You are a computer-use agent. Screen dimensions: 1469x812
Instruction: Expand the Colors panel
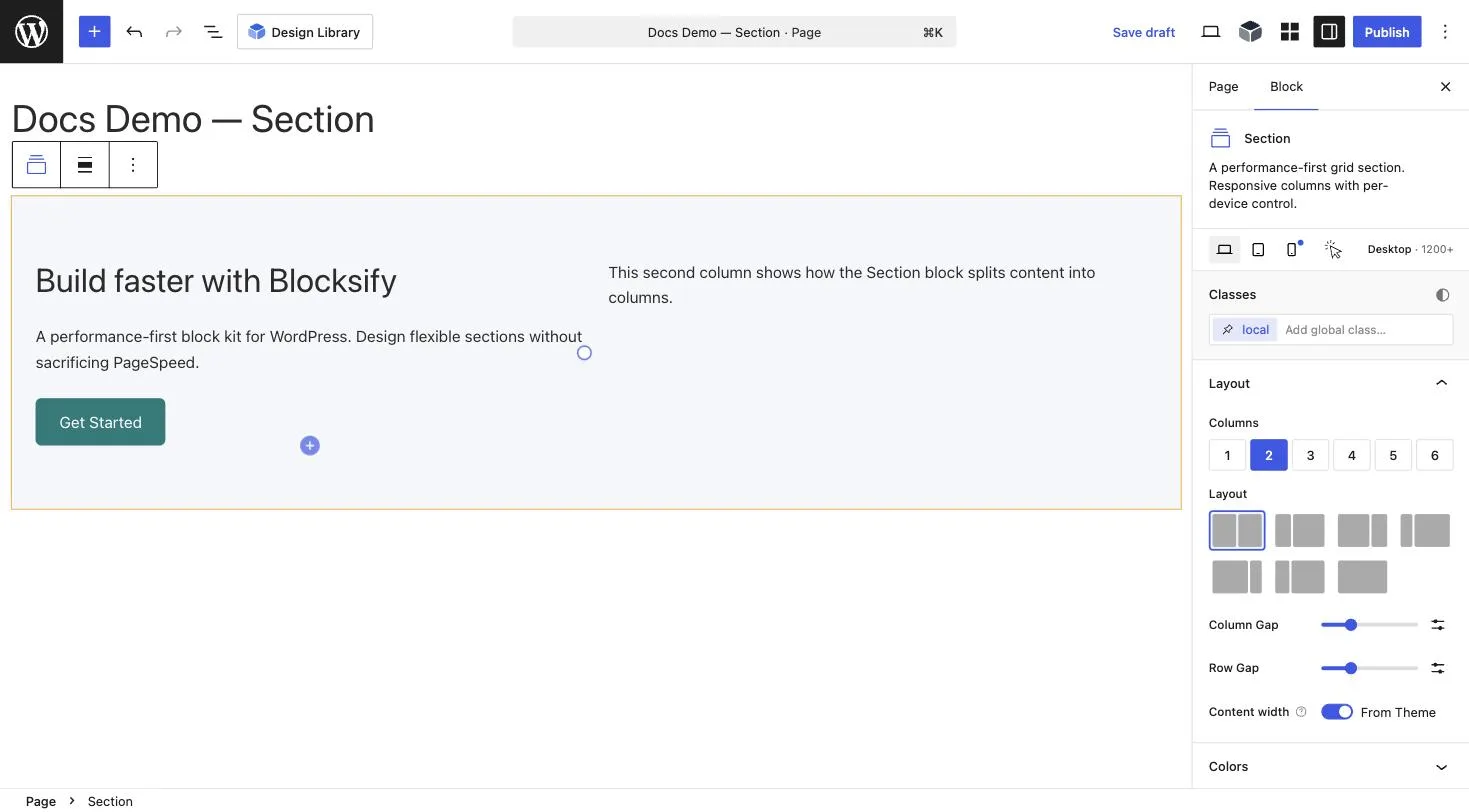tap(1330, 767)
